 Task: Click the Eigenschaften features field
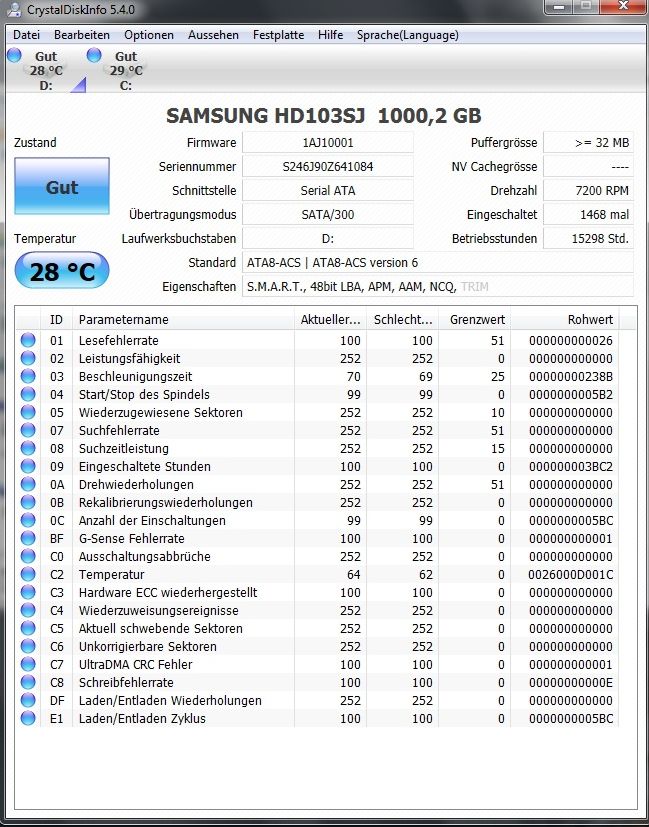tap(438, 286)
